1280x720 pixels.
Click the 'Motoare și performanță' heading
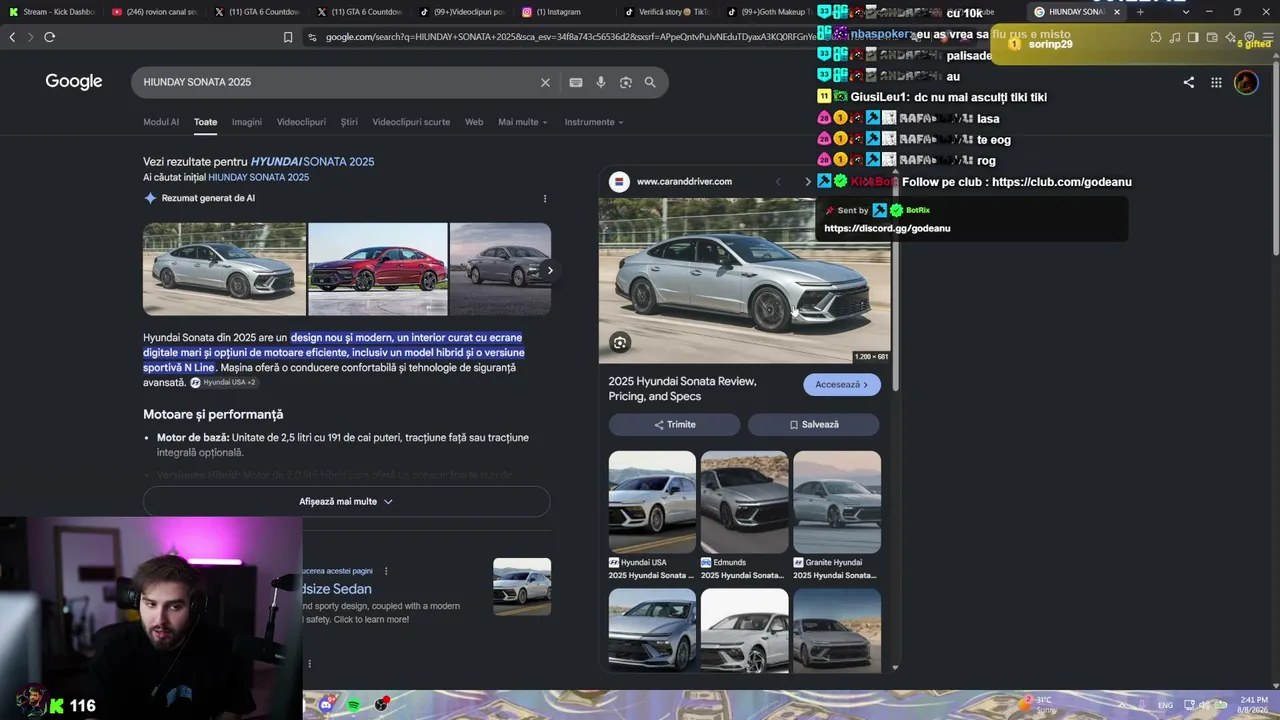(x=213, y=414)
